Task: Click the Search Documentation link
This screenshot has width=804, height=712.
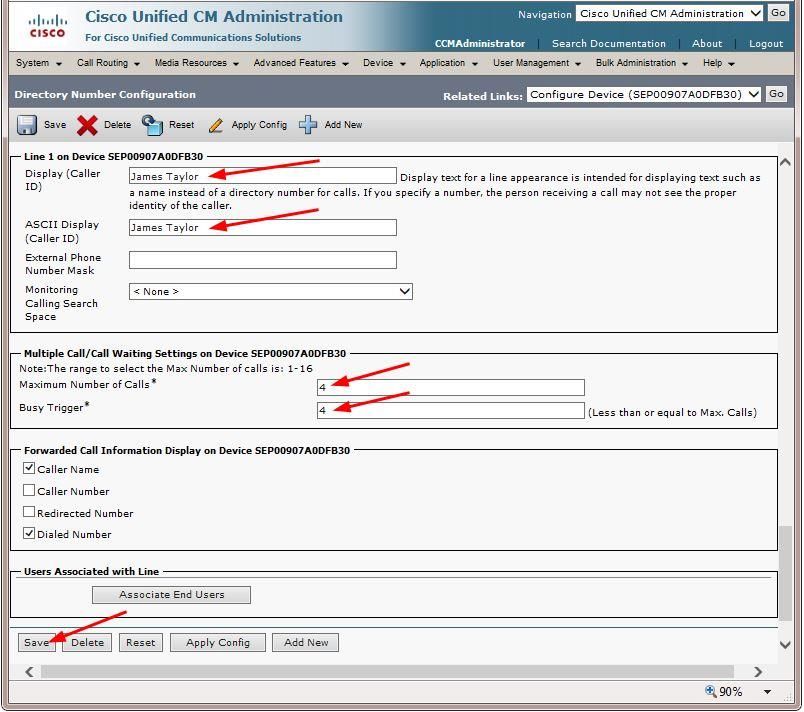Action: point(609,44)
